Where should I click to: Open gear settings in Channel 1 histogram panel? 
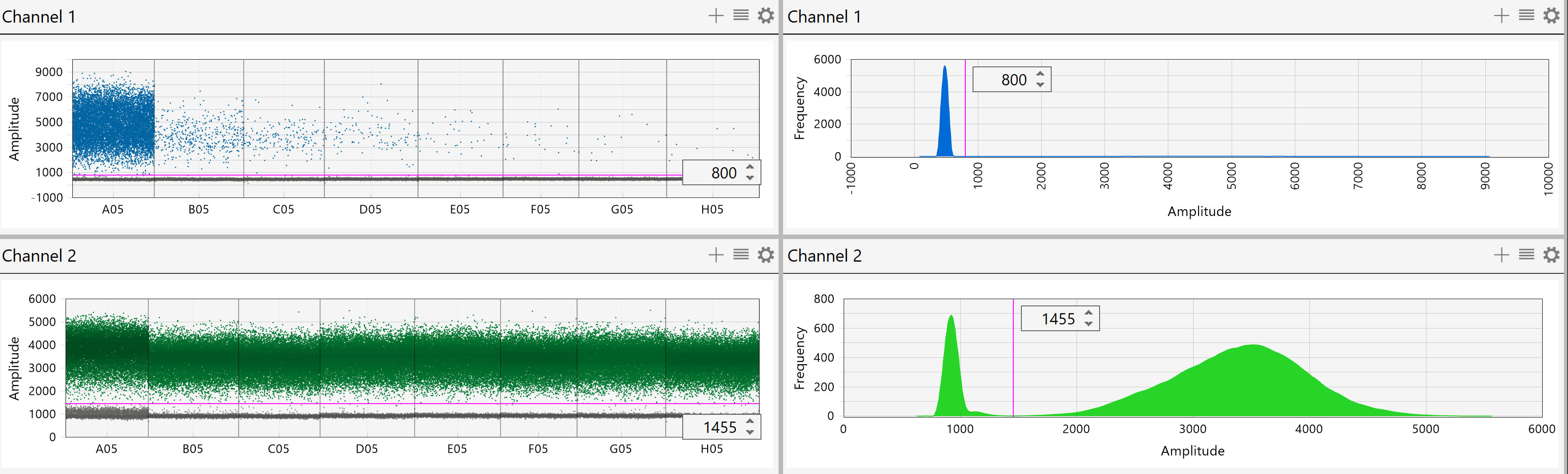(1552, 16)
